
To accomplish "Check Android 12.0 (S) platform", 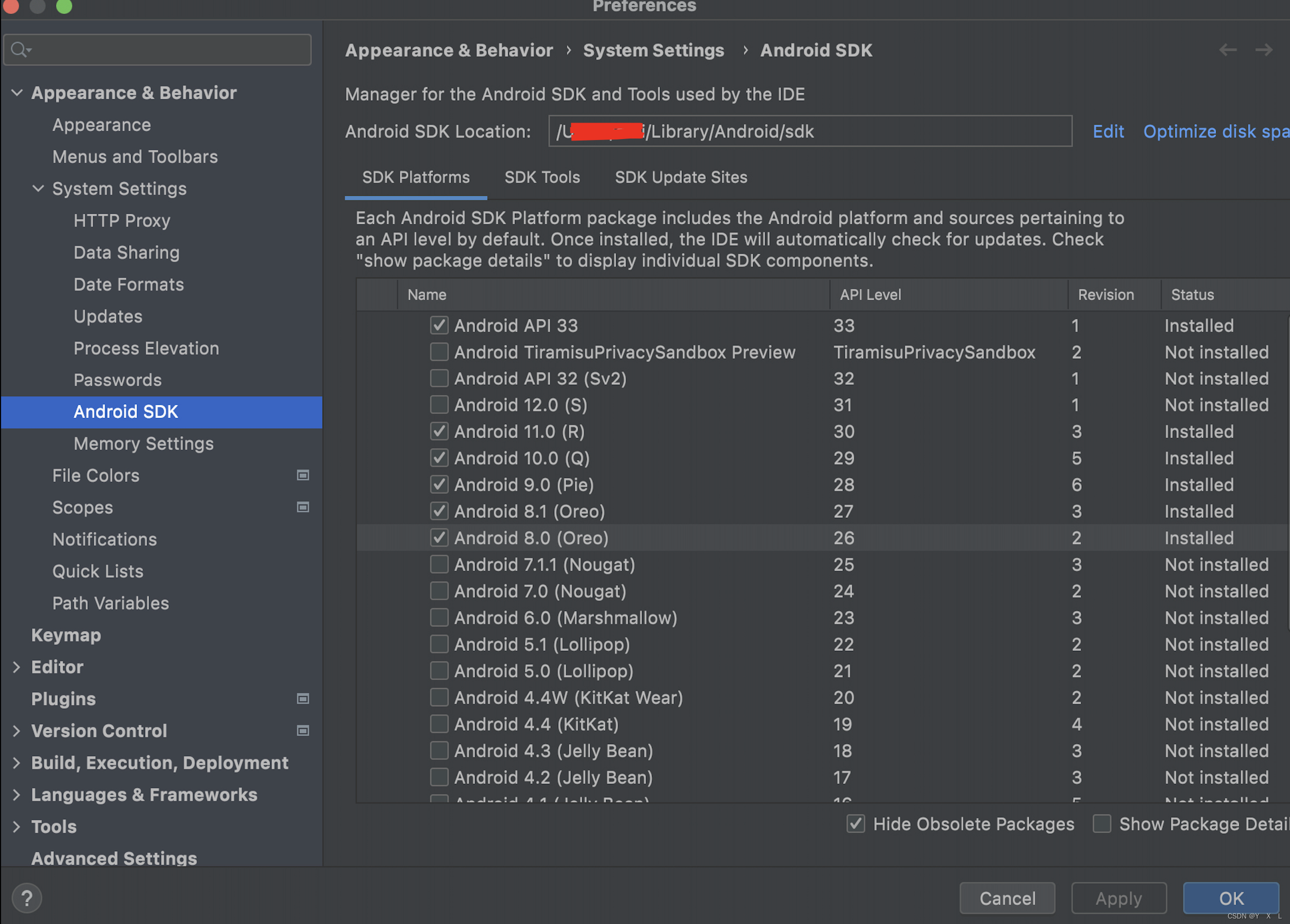I will pyautogui.click(x=439, y=405).
